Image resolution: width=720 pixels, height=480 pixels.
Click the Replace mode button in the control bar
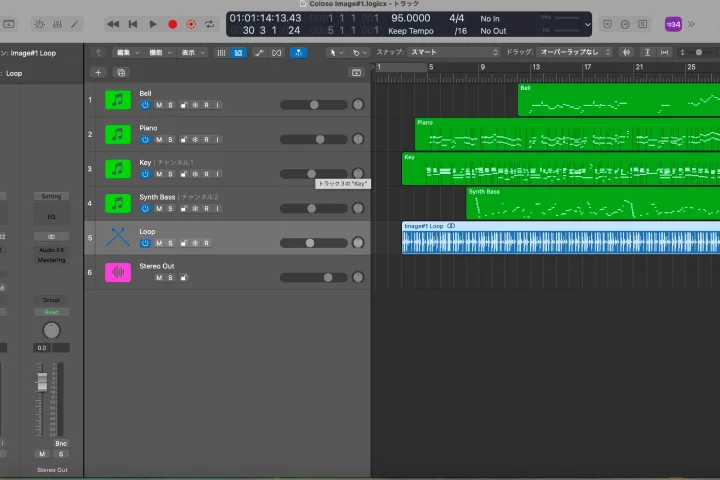[607, 24]
